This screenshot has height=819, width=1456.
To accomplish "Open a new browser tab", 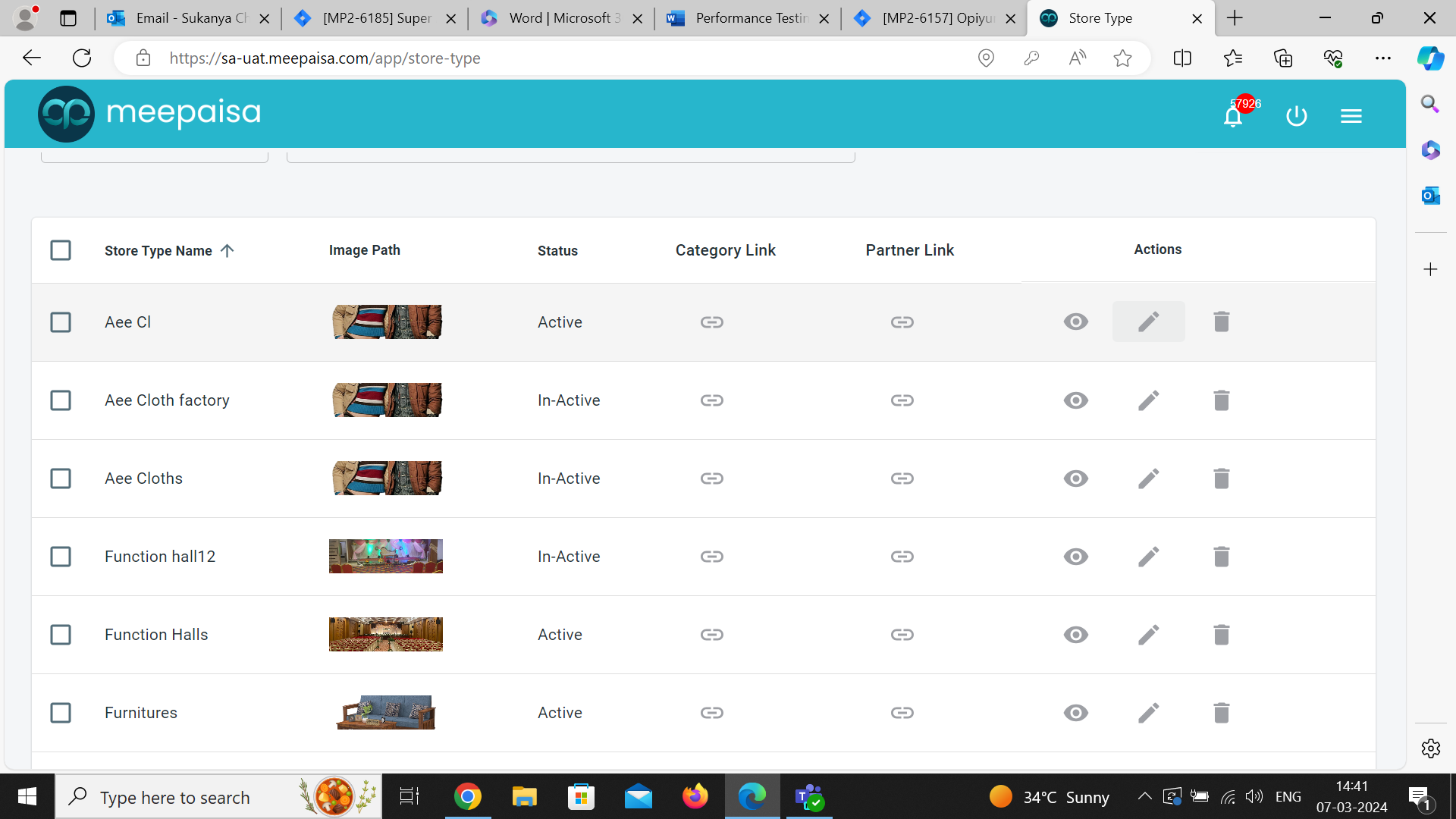I will pyautogui.click(x=1235, y=18).
